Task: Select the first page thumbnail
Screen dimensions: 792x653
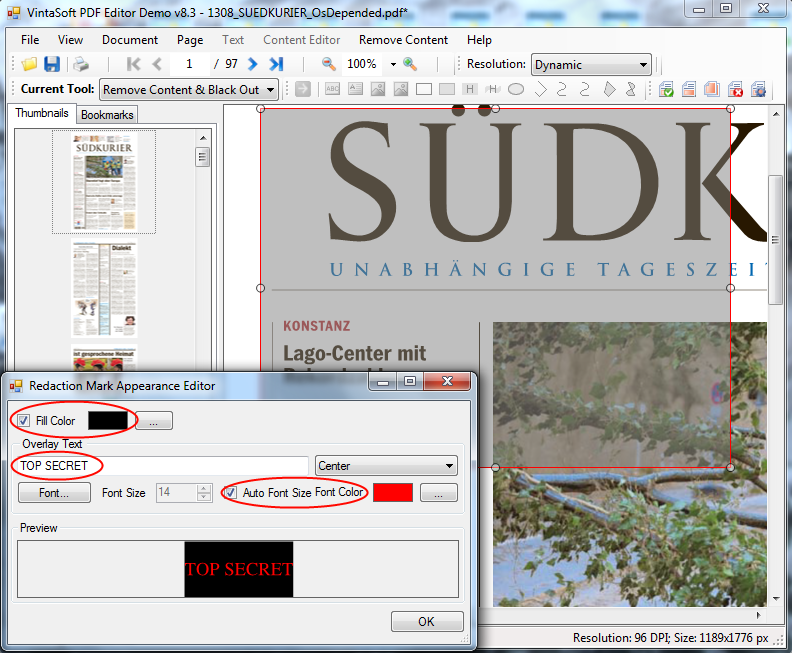Action: (104, 182)
